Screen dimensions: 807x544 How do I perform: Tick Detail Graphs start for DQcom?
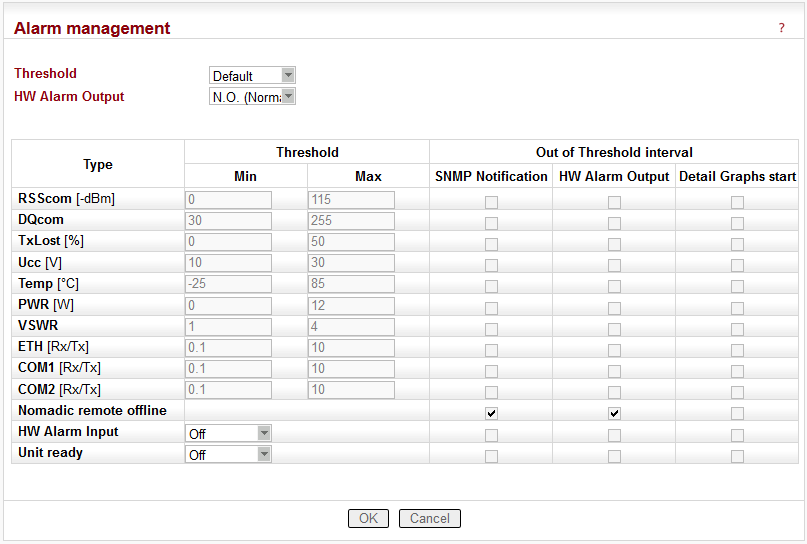[x=737, y=223]
